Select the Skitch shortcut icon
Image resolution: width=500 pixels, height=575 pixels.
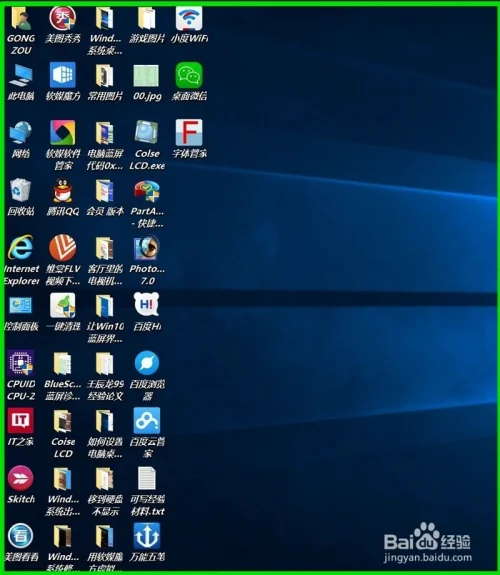click(21, 478)
